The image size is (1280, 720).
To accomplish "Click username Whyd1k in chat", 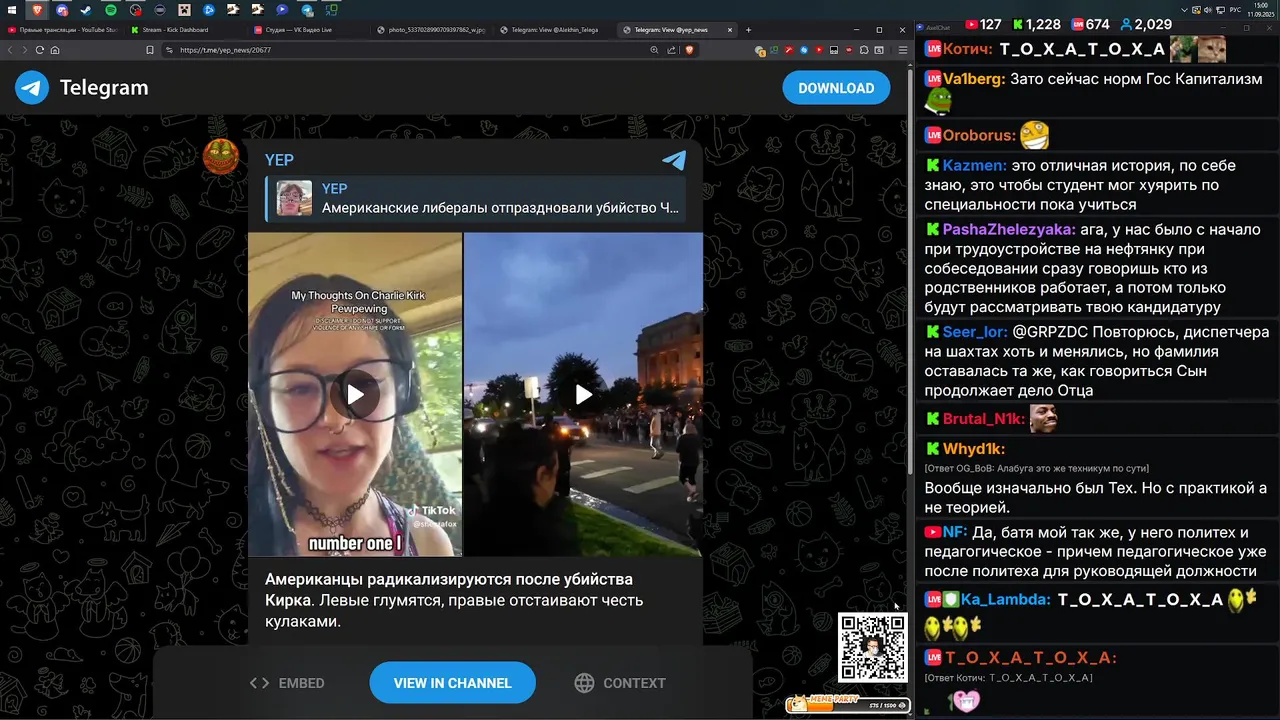I will click(973, 449).
